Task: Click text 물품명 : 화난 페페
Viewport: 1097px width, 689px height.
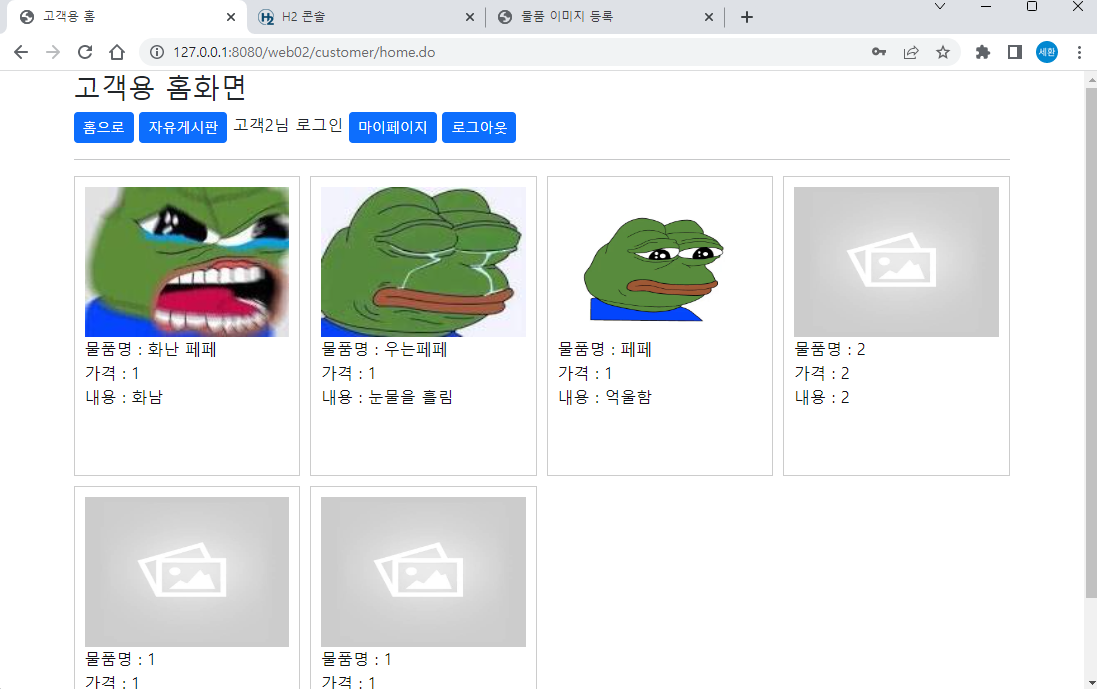Action: (150, 349)
